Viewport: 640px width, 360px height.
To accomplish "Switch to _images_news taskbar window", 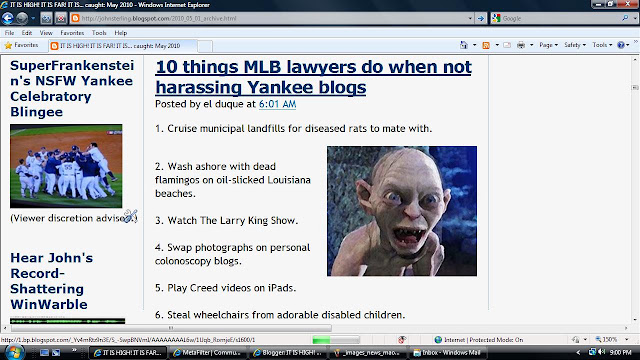I will (368, 353).
